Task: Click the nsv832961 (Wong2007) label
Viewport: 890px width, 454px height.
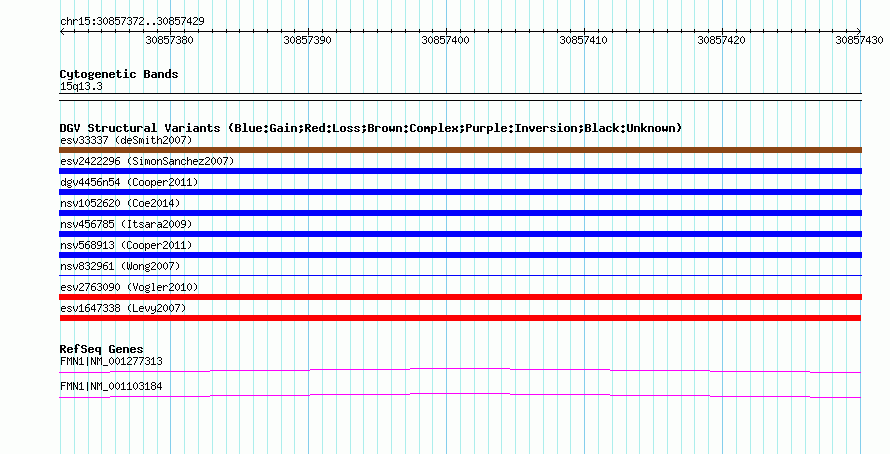Action: (x=120, y=266)
